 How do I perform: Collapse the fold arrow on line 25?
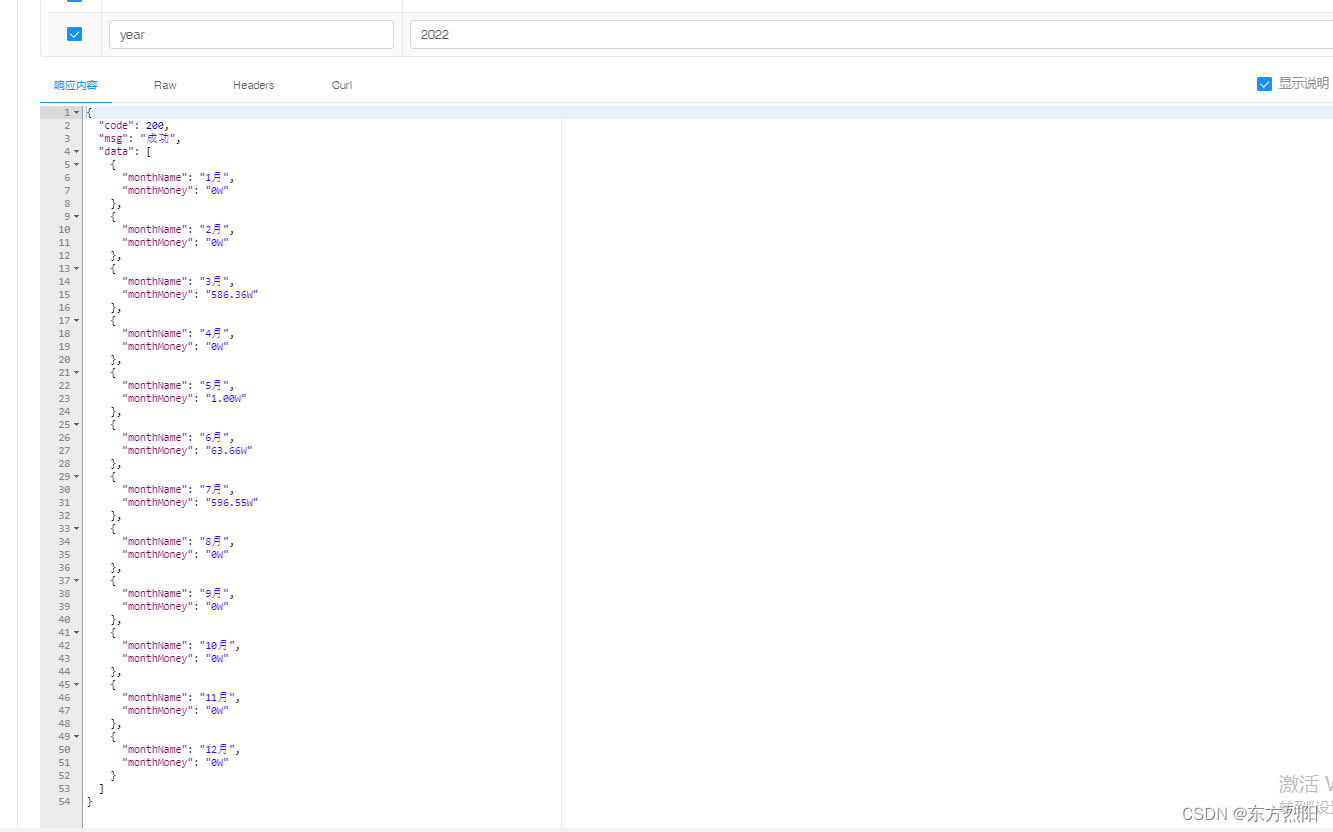tap(76, 424)
